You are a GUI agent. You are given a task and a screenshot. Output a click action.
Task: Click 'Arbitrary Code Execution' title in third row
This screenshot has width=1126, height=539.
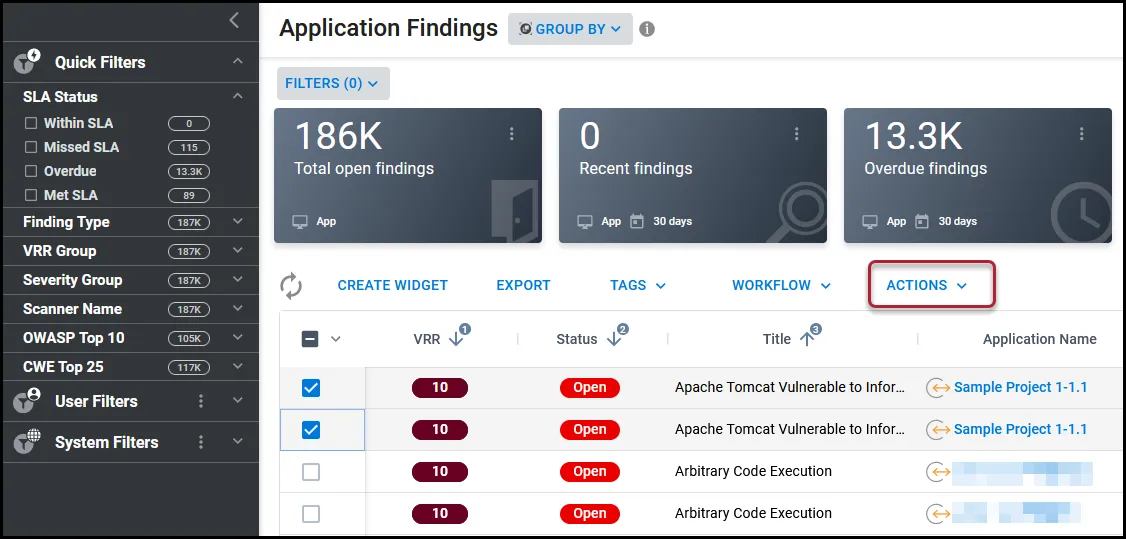(x=753, y=472)
